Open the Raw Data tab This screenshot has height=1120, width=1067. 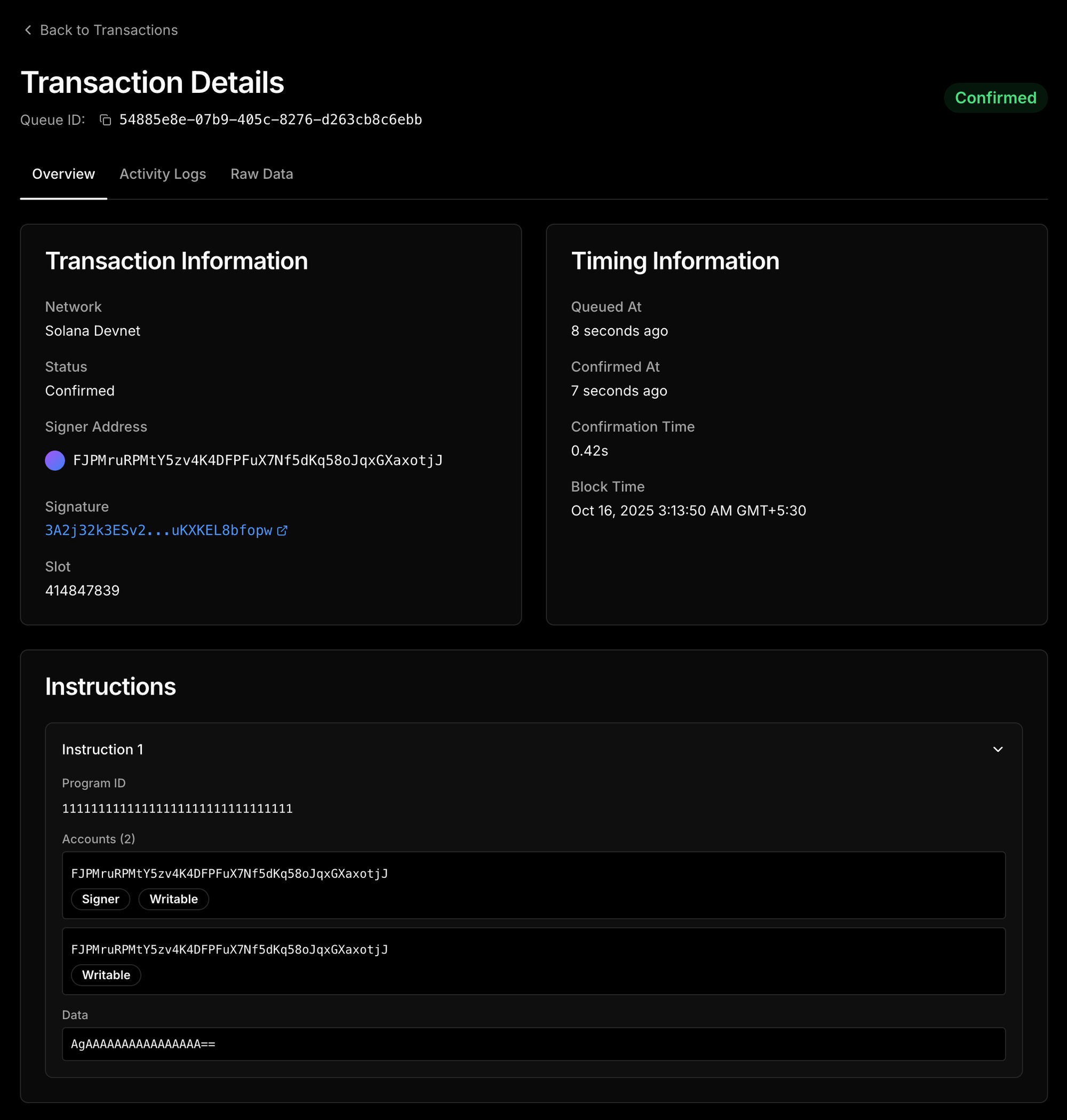pyautogui.click(x=261, y=174)
